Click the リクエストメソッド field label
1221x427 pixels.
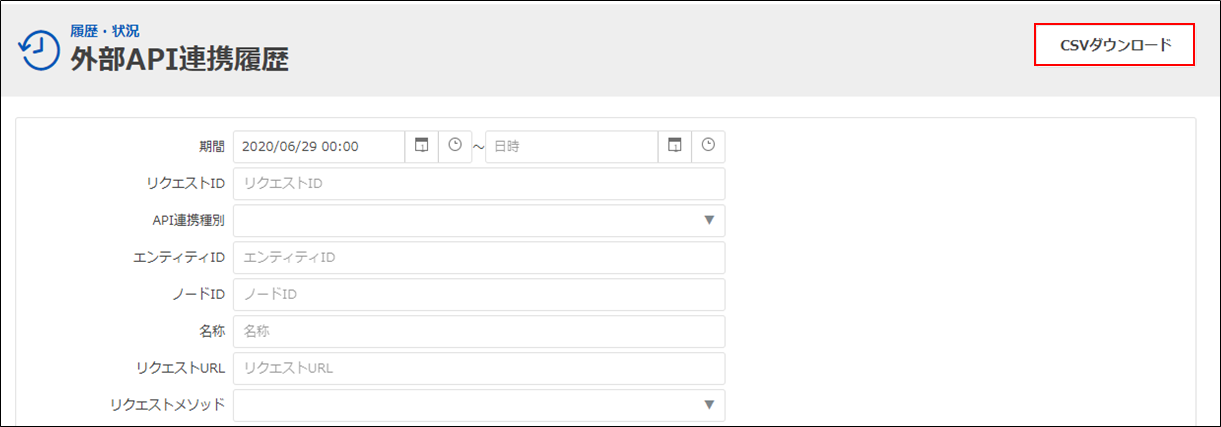[168, 405]
